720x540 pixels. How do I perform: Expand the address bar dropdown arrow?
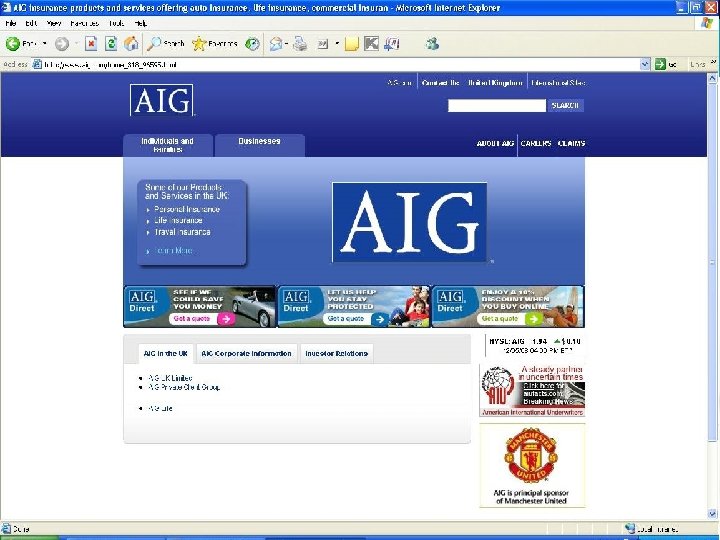pos(645,64)
